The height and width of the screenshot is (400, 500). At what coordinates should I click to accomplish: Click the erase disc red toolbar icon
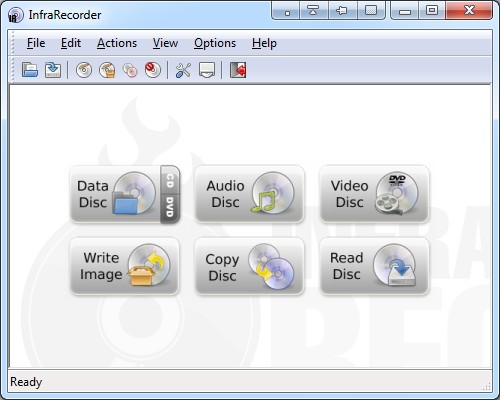click(153, 70)
